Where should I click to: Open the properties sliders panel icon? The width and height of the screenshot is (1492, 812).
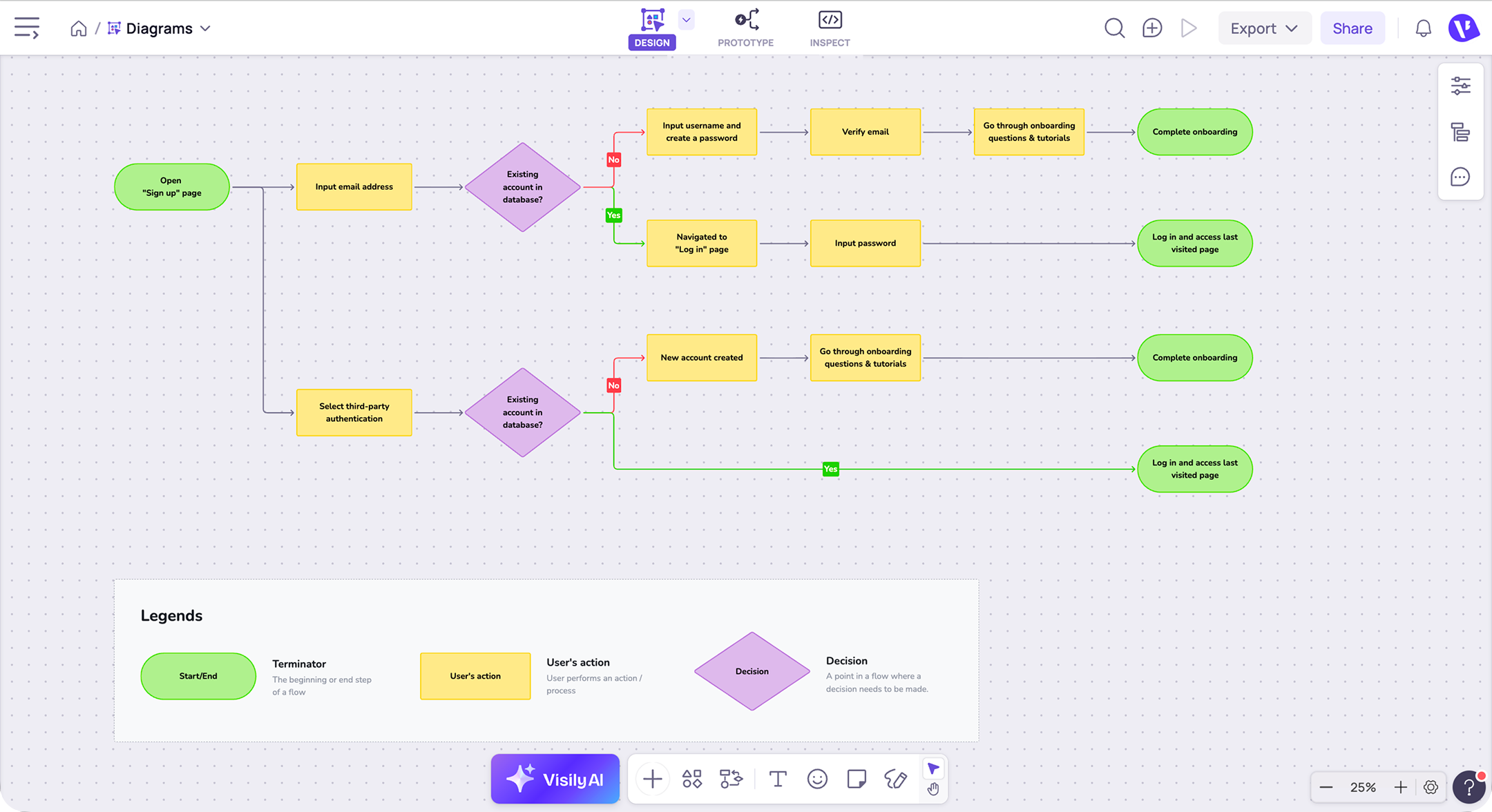click(x=1460, y=86)
